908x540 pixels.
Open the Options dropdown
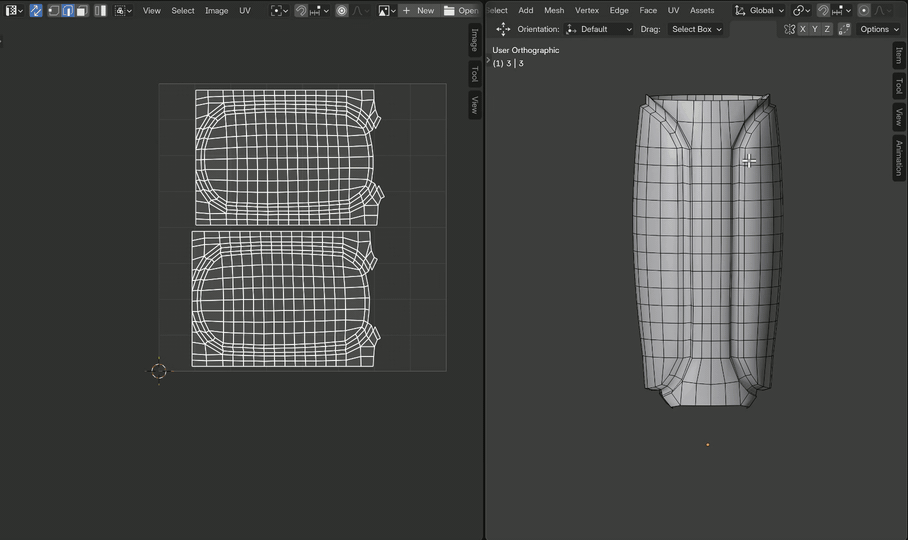[879, 29]
